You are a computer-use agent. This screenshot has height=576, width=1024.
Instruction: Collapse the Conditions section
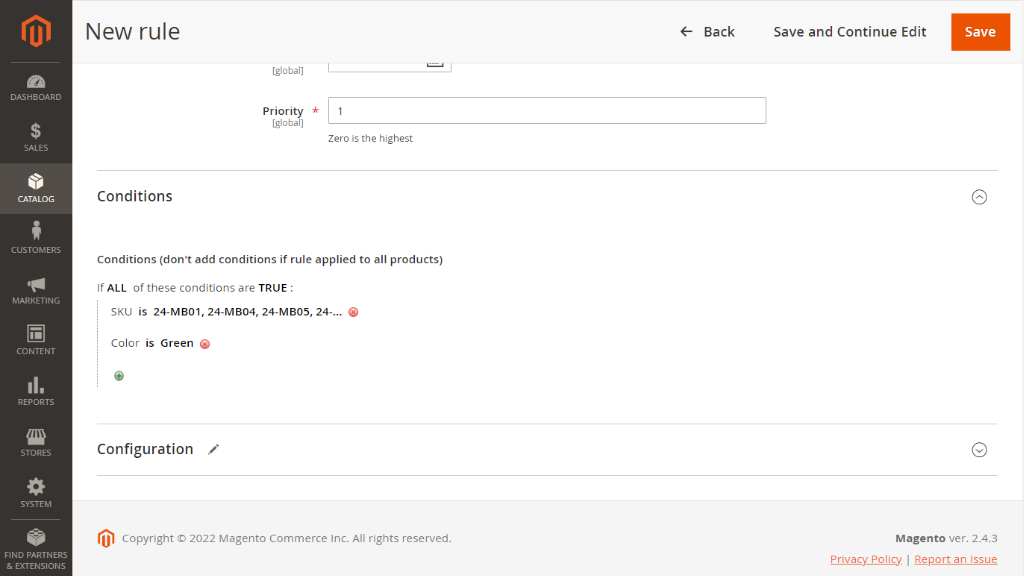coord(979,197)
